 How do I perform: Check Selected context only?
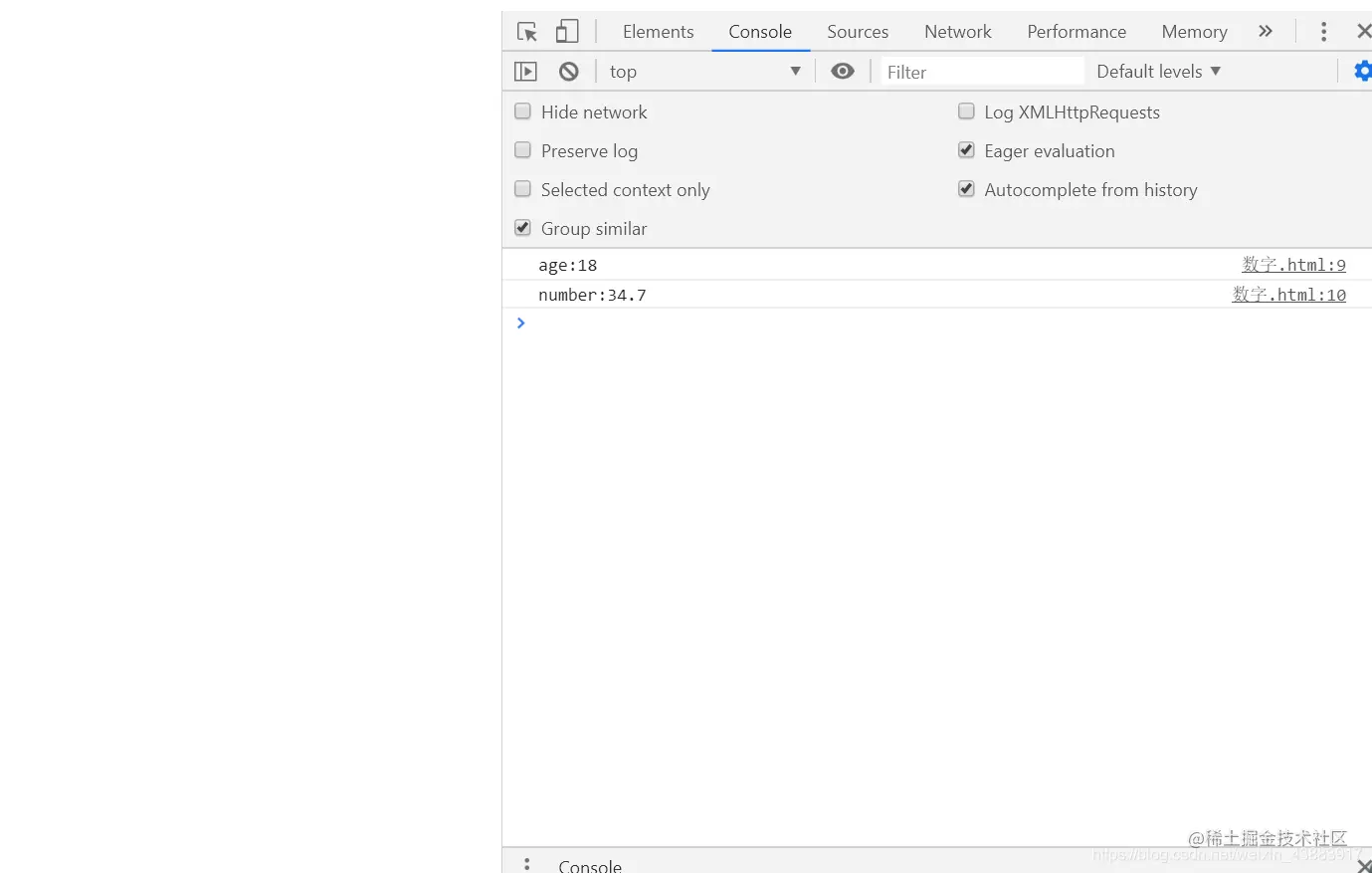(522, 189)
